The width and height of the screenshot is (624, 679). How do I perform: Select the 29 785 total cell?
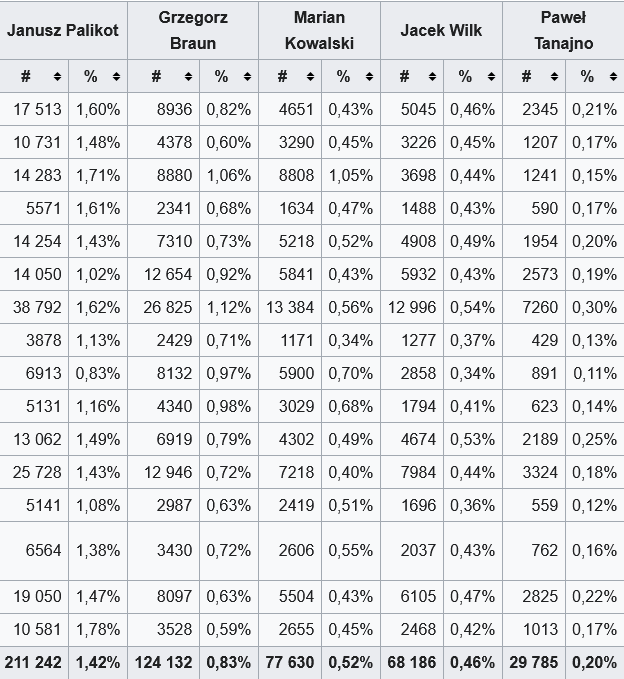tap(532, 662)
